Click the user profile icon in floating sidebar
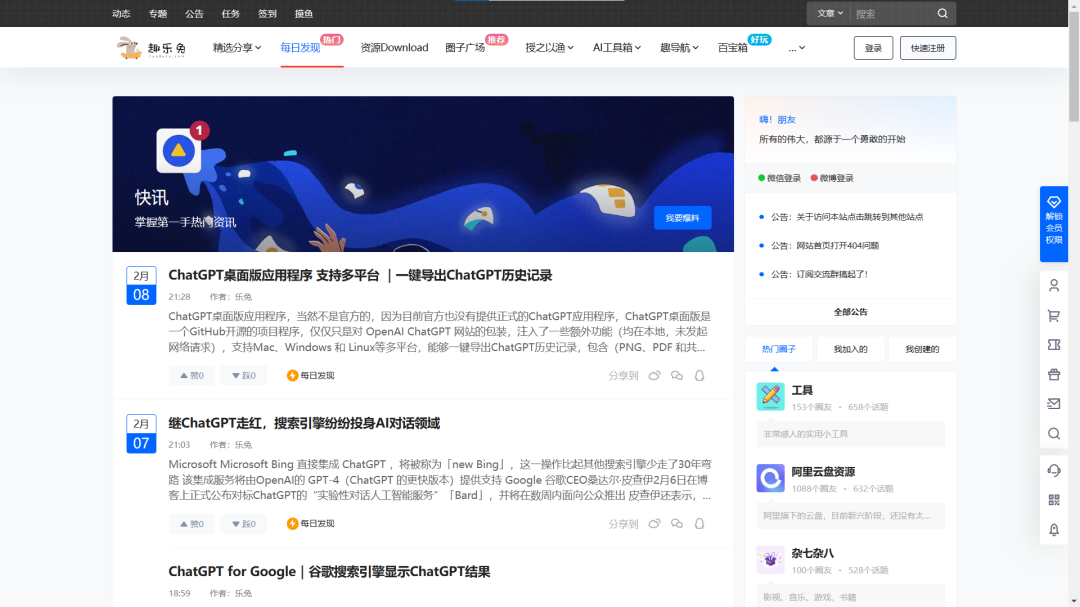 tap(1054, 285)
